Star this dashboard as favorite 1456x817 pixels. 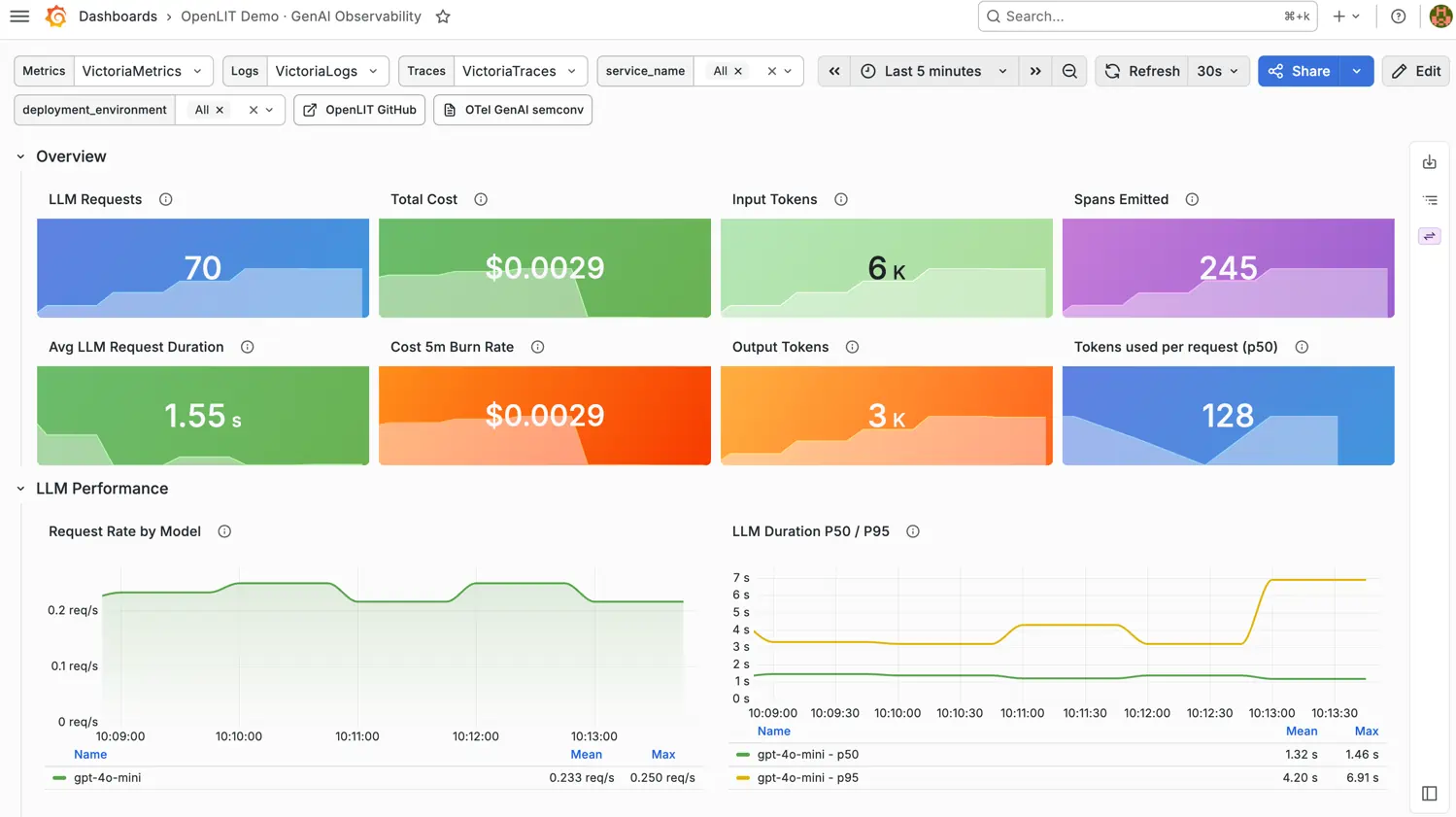443,17
